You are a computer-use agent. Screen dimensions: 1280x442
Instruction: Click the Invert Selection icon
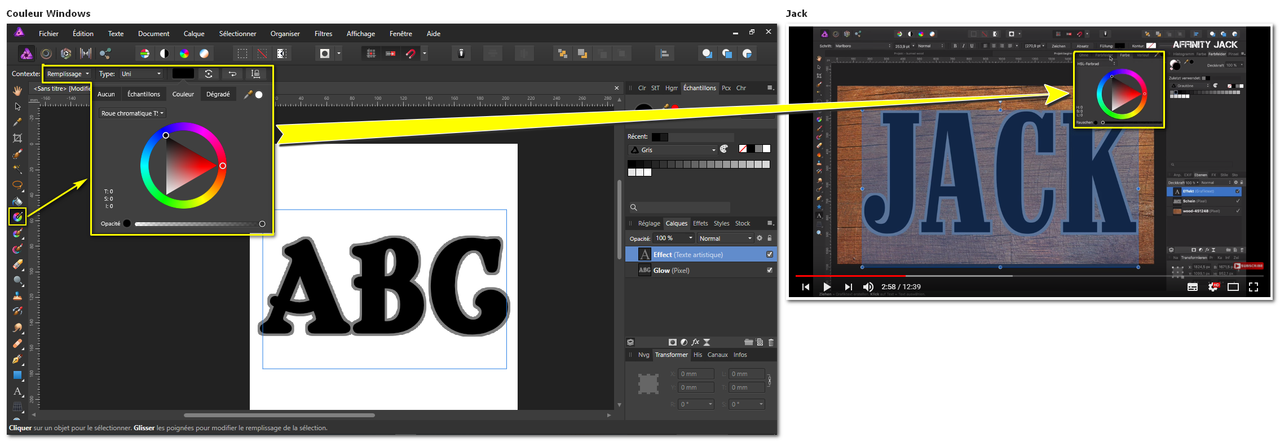point(283,53)
